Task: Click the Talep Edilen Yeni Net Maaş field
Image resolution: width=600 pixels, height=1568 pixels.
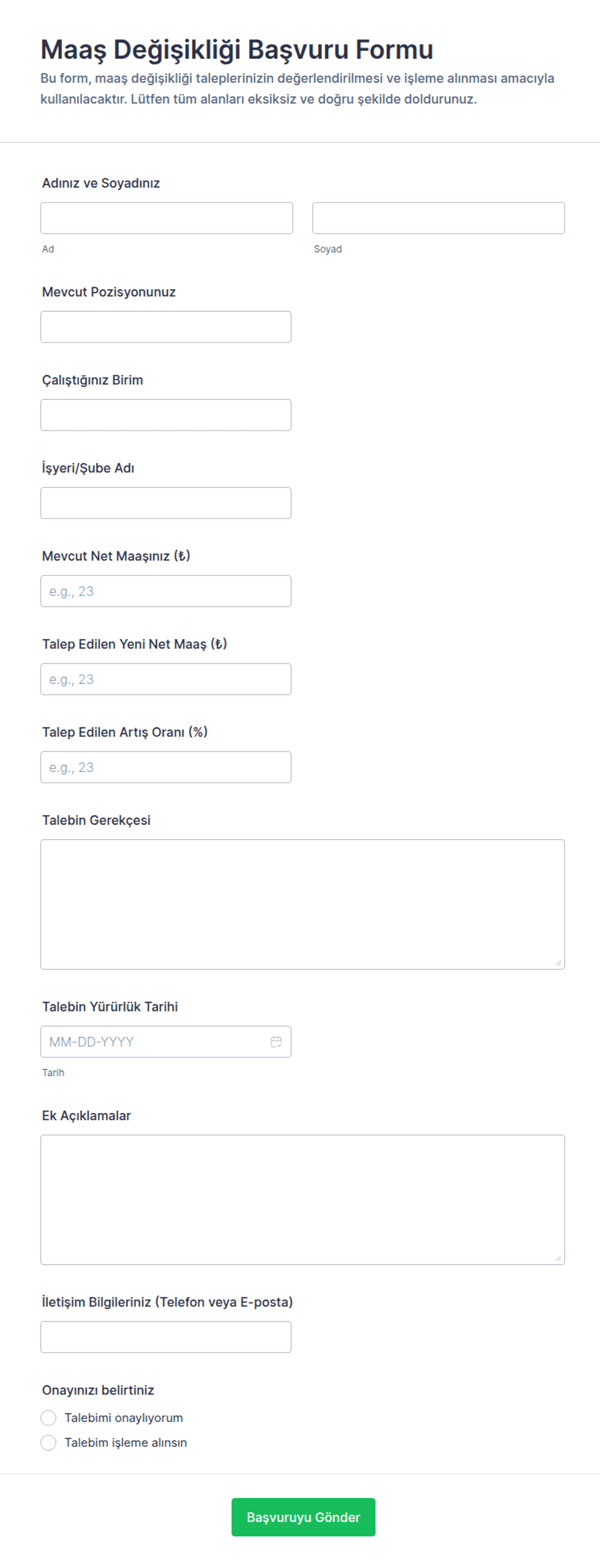Action: tap(166, 679)
